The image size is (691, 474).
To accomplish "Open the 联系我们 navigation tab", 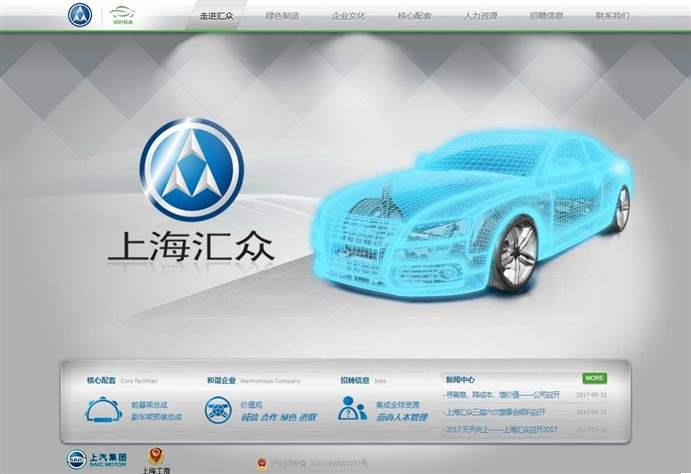I will pyautogui.click(x=613, y=16).
